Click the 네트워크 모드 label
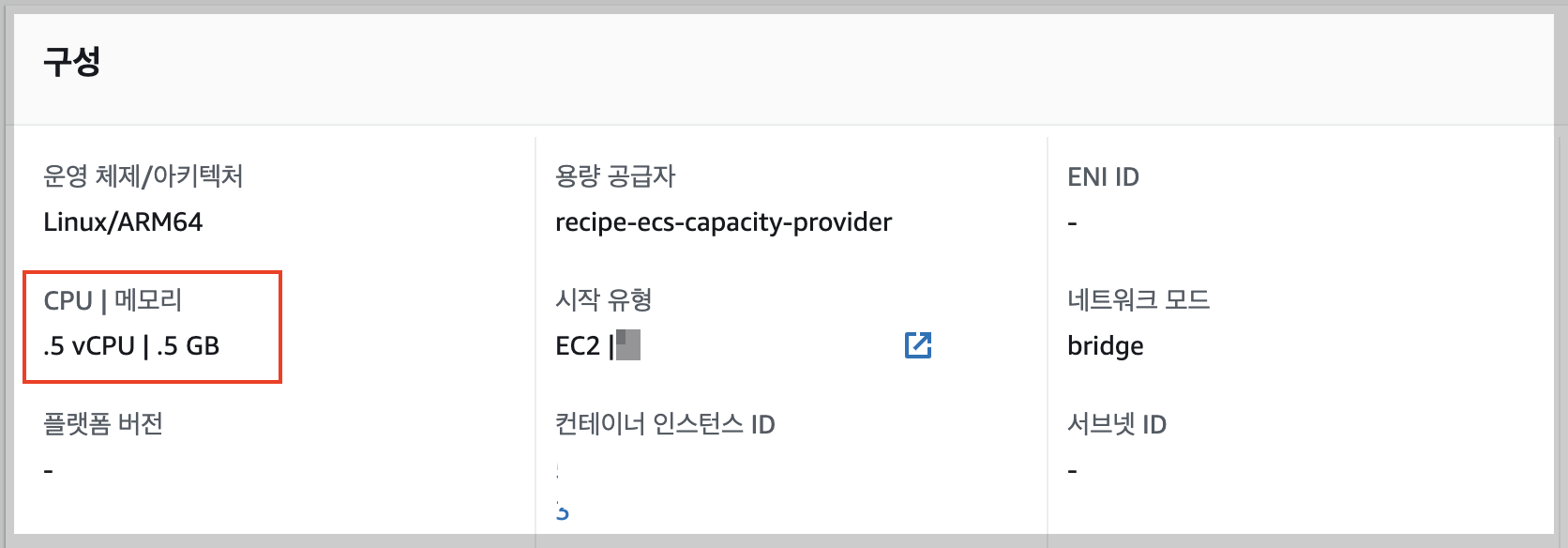Screen dimensions: 1568x548 pyautogui.click(x=1139, y=300)
